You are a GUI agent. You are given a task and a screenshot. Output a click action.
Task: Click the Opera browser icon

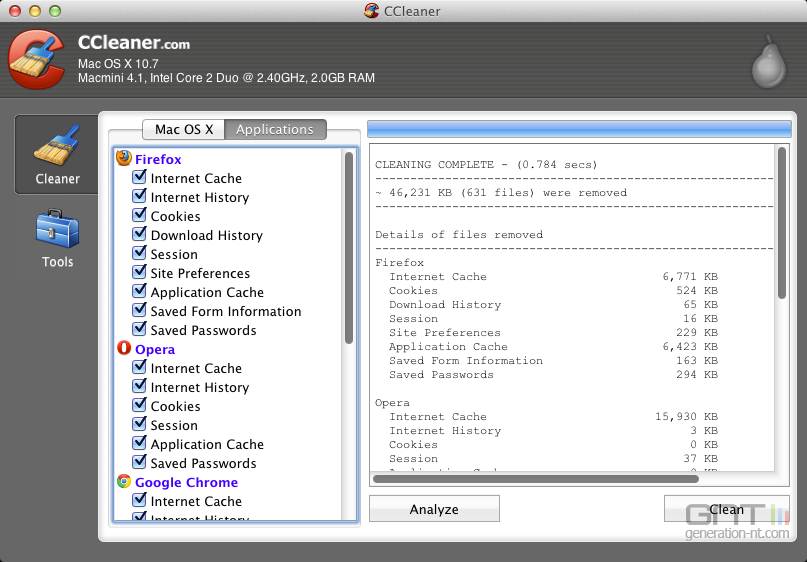(x=124, y=348)
